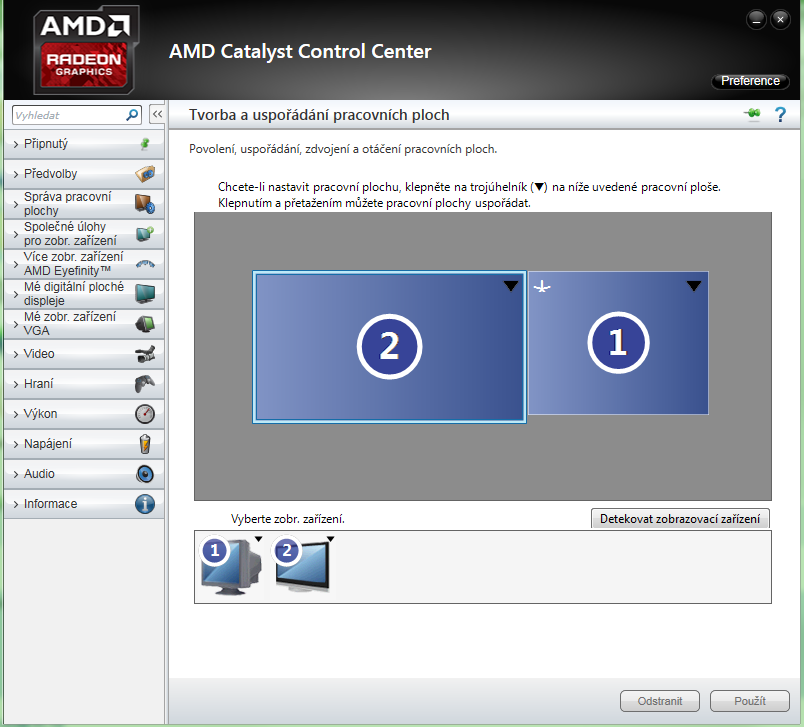804x727 pixels.
Task: Collapse the sidebar with double-chevron button
Action: coord(157,114)
